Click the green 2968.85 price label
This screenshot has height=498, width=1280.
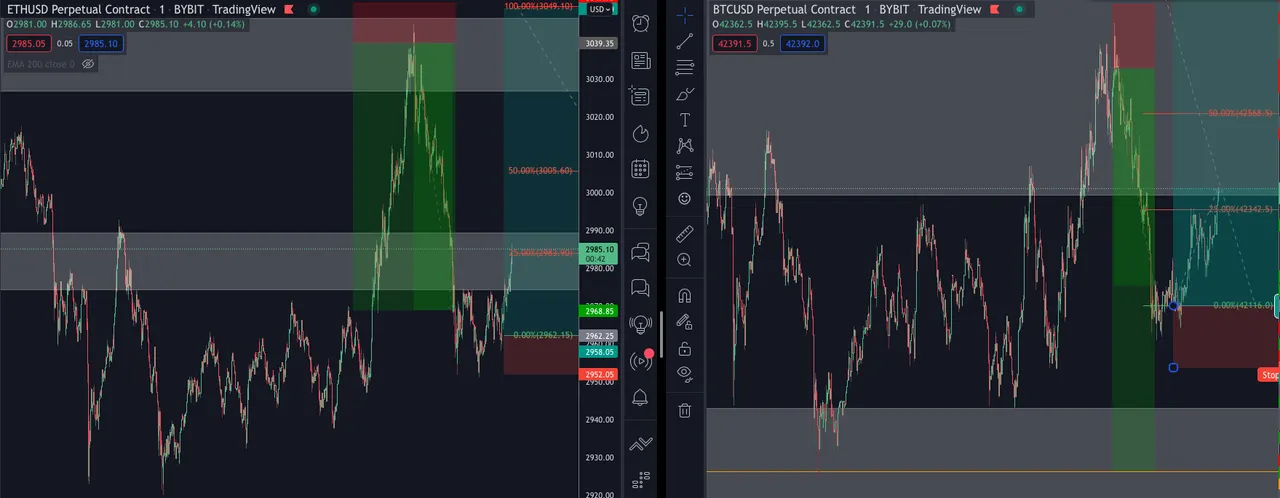599,311
